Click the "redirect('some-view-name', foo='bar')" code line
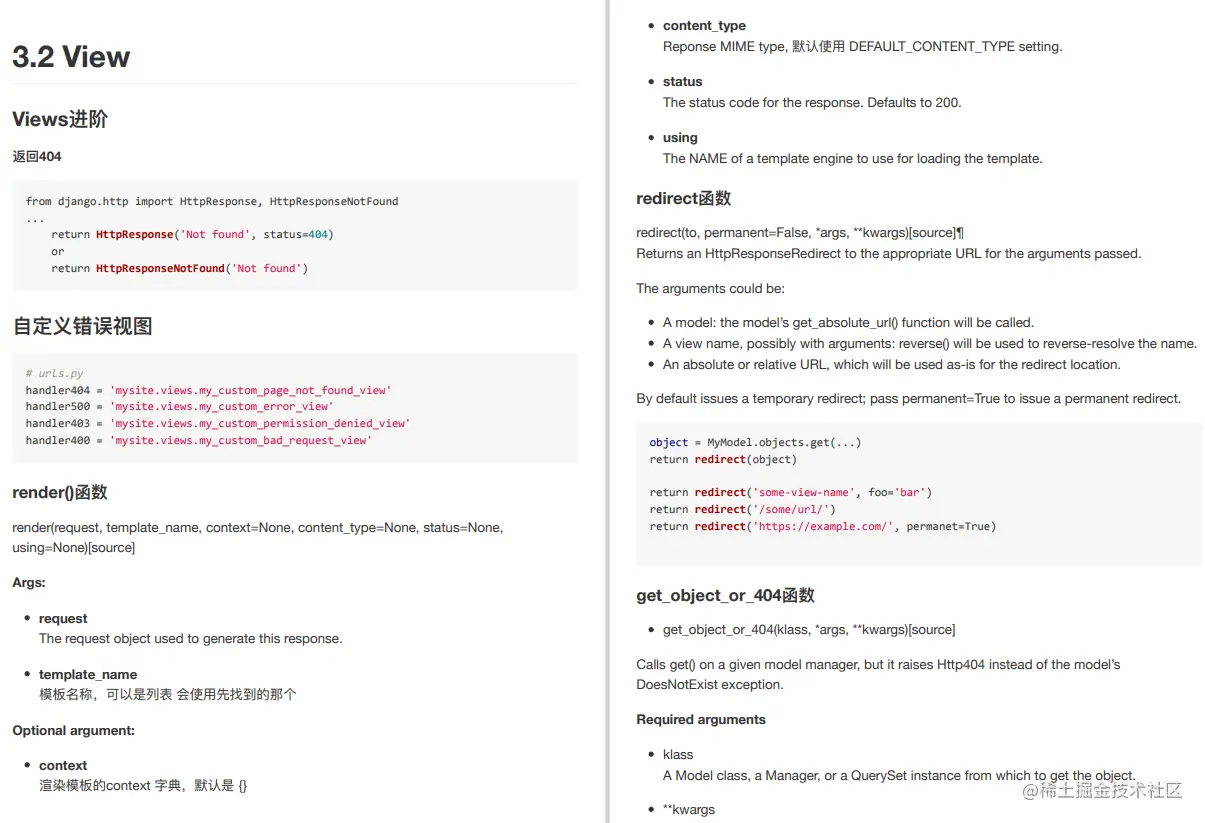This screenshot has width=1205, height=823. point(791,492)
